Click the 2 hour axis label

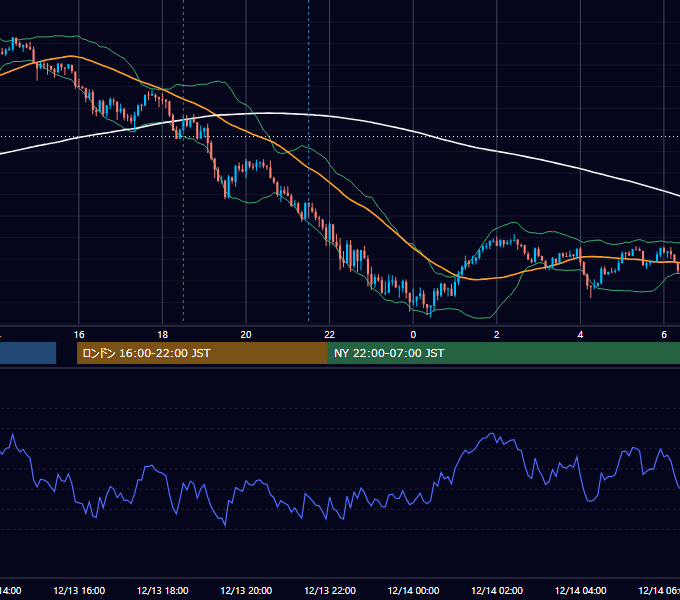[497, 335]
